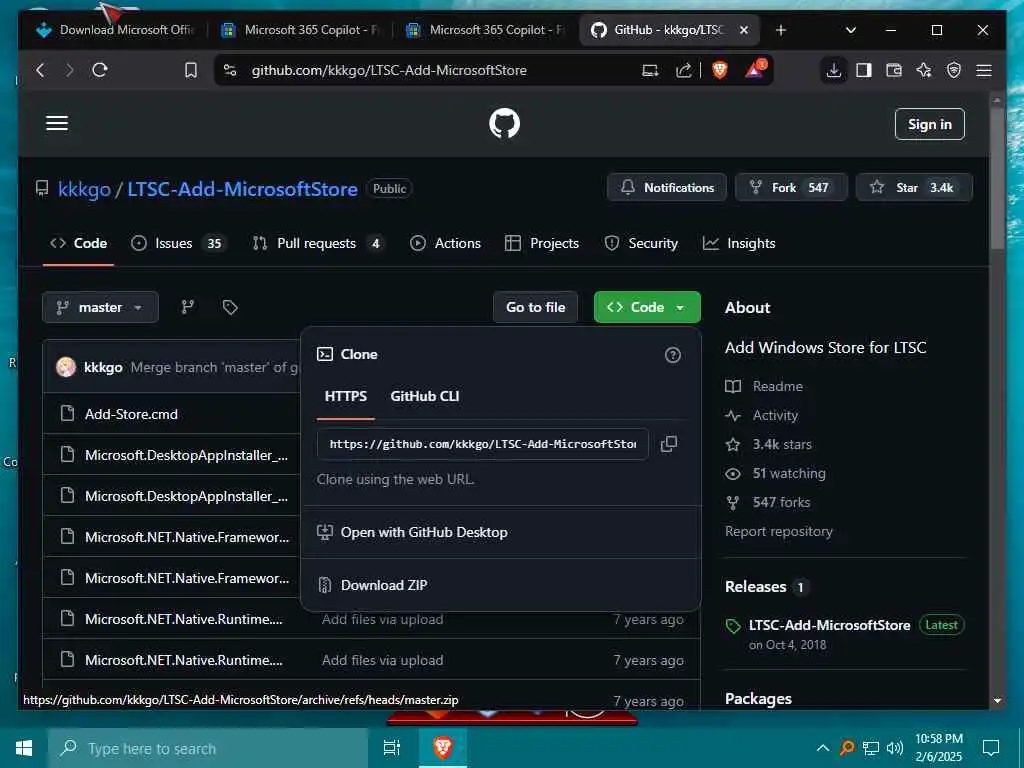Fork the repository with Fork button
The image size is (1024, 768).
click(x=792, y=187)
